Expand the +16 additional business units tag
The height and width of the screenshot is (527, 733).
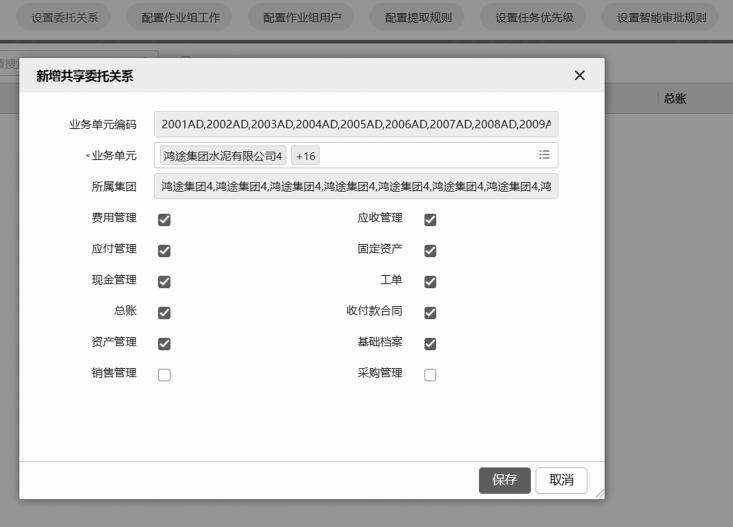coord(305,156)
